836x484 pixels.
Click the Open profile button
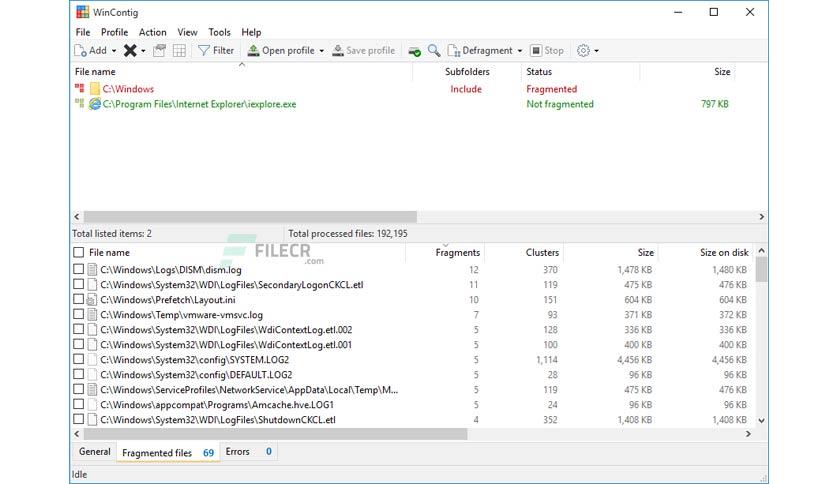tap(282, 50)
